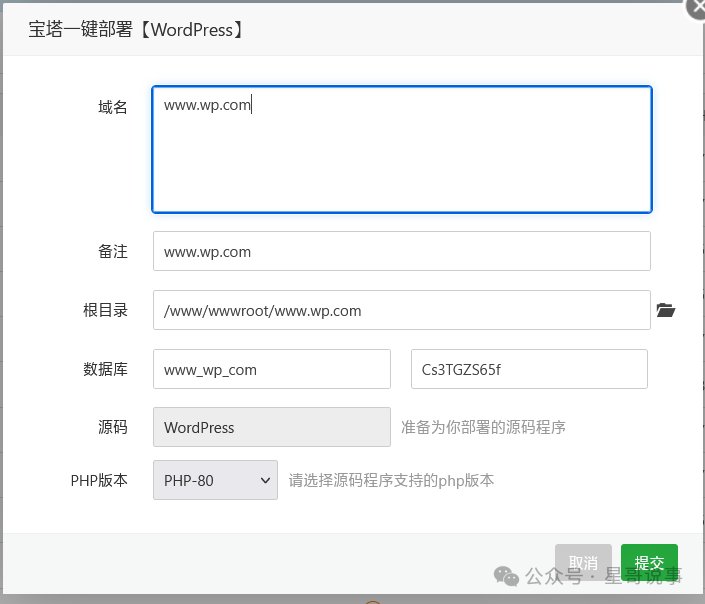This screenshot has width=705, height=604.
Task: Click the 备注 label
Action: point(113,251)
